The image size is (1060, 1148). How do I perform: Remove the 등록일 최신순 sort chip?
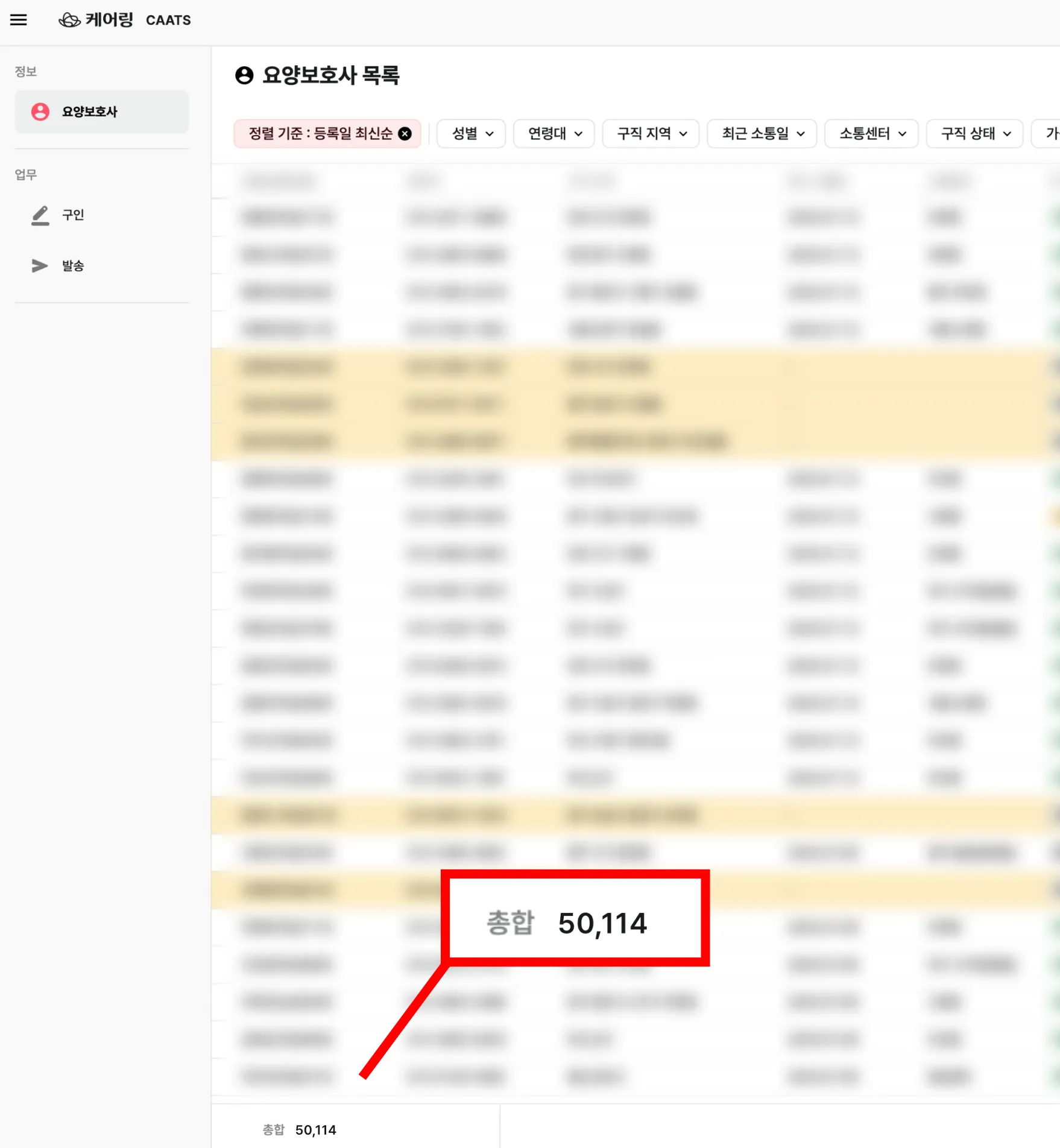pos(405,134)
